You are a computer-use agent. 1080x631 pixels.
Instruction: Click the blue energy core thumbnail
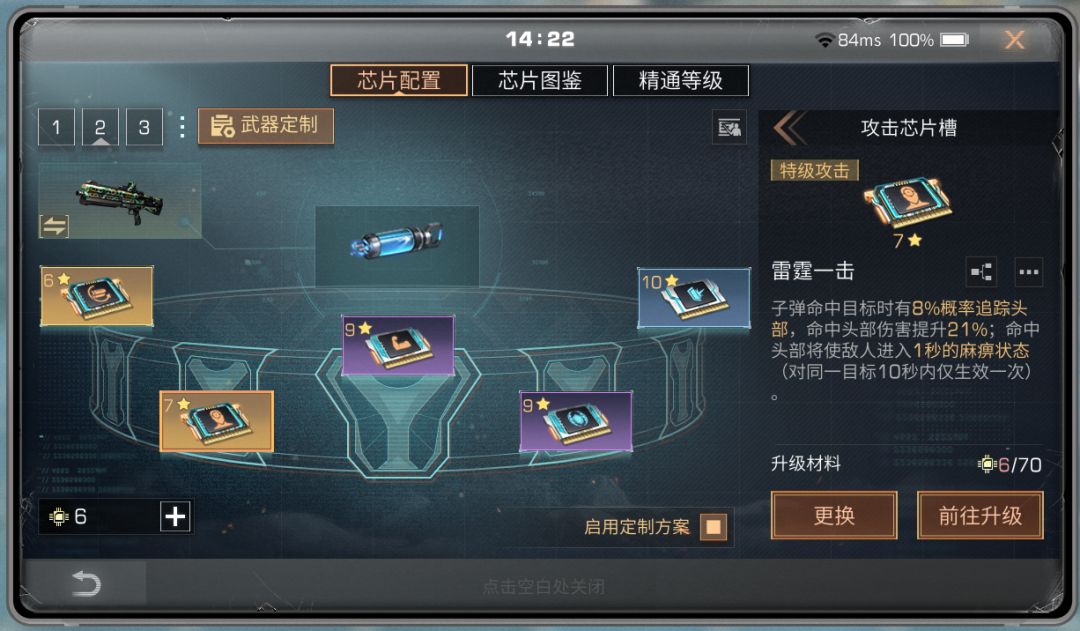pyautogui.click(x=397, y=246)
